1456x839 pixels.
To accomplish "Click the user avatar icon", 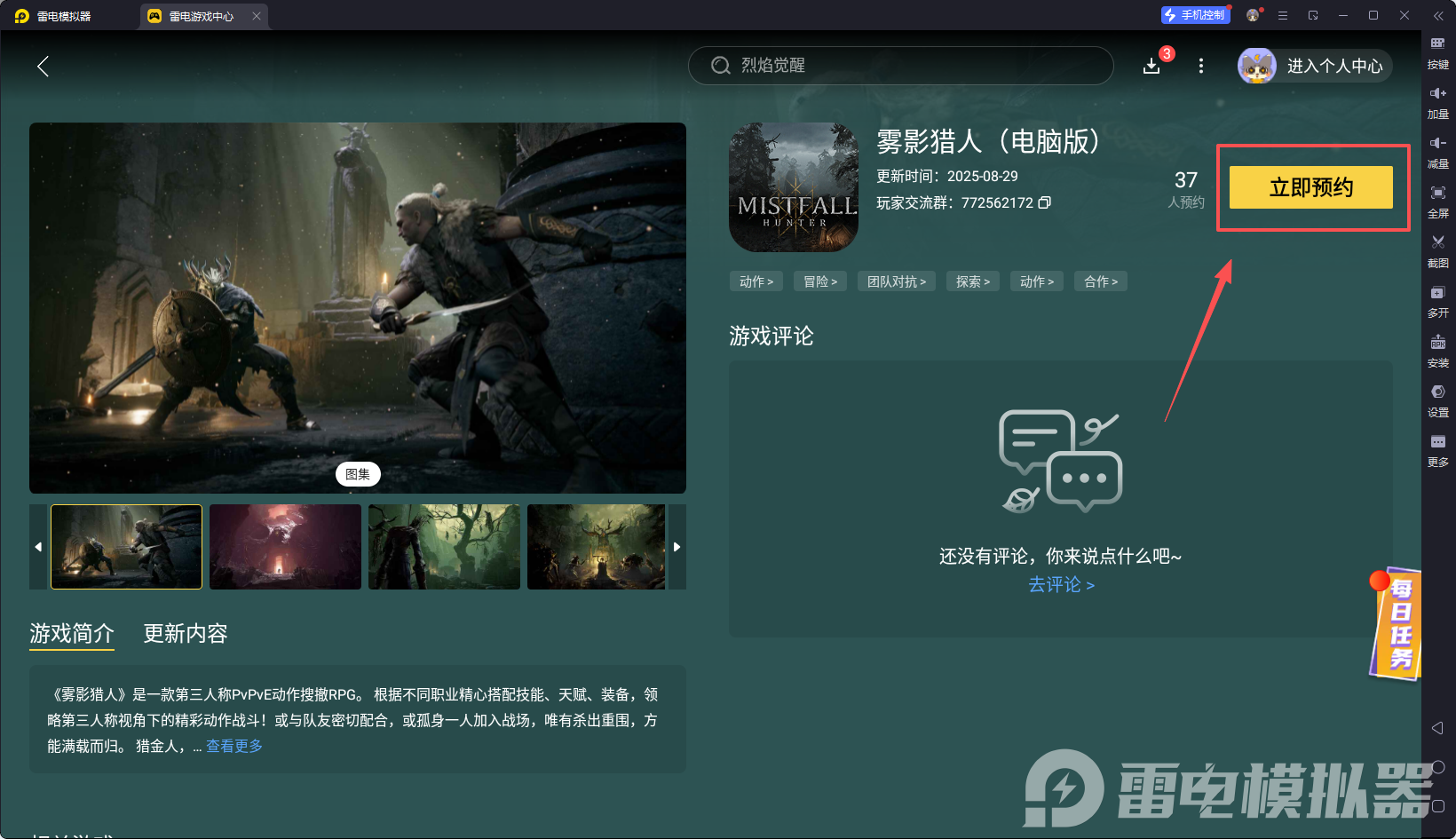I will 1257,66.
